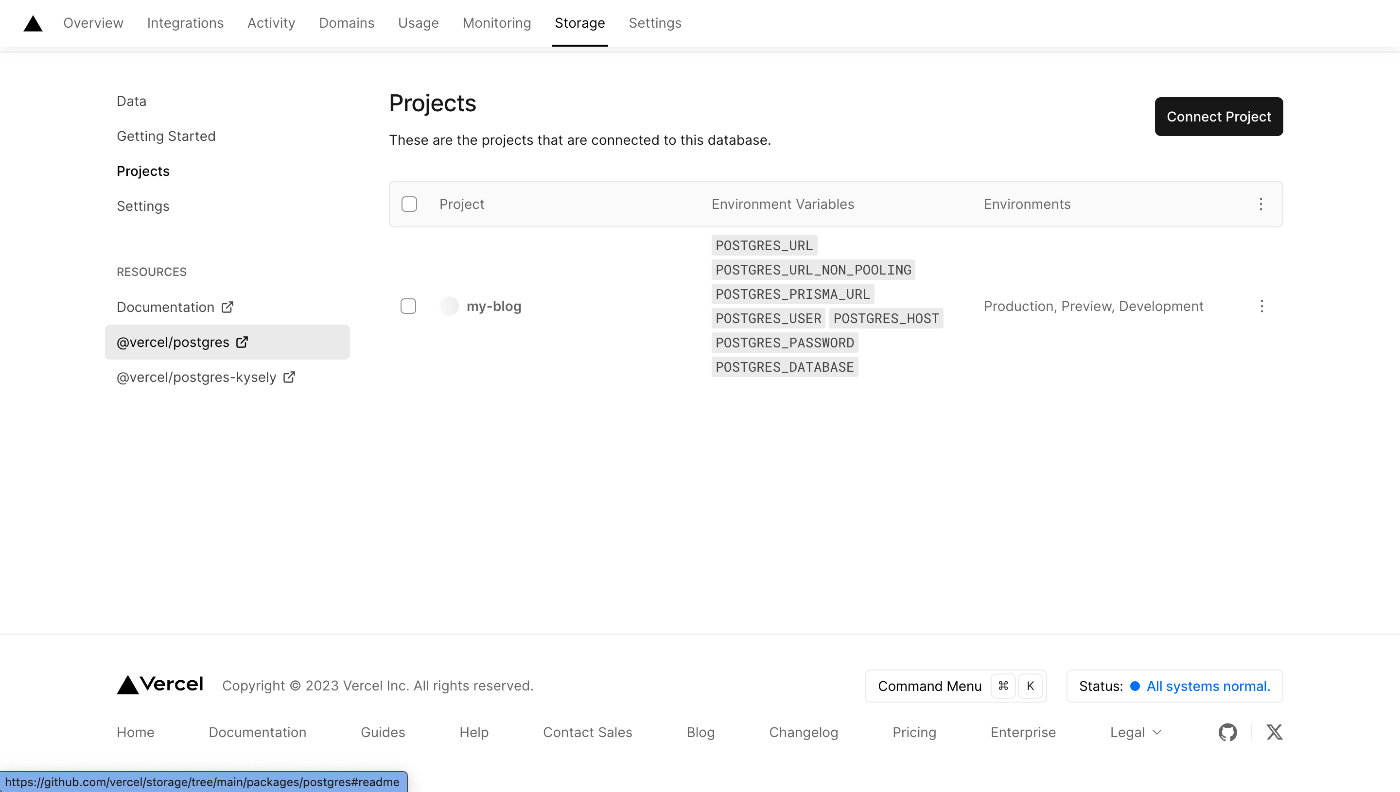Viewport: 1400px width, 792px height.
Task: Select Data in the left sidebar
Action: pyautogui.click(x=131, y=101)
